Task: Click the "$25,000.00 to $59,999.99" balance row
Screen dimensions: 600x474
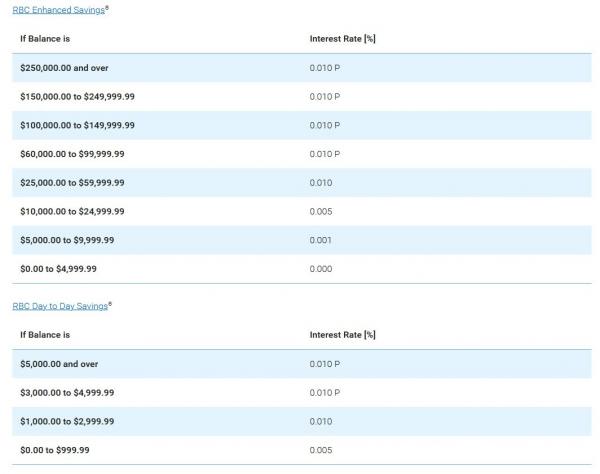Action: 72,183
